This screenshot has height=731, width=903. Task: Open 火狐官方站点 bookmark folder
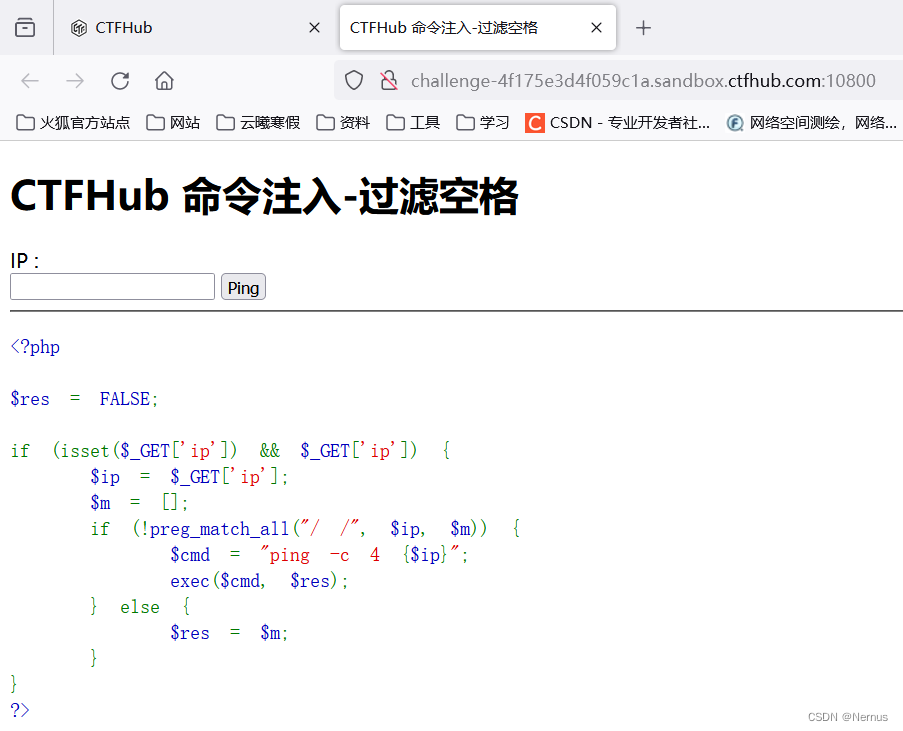pos(73,123)
